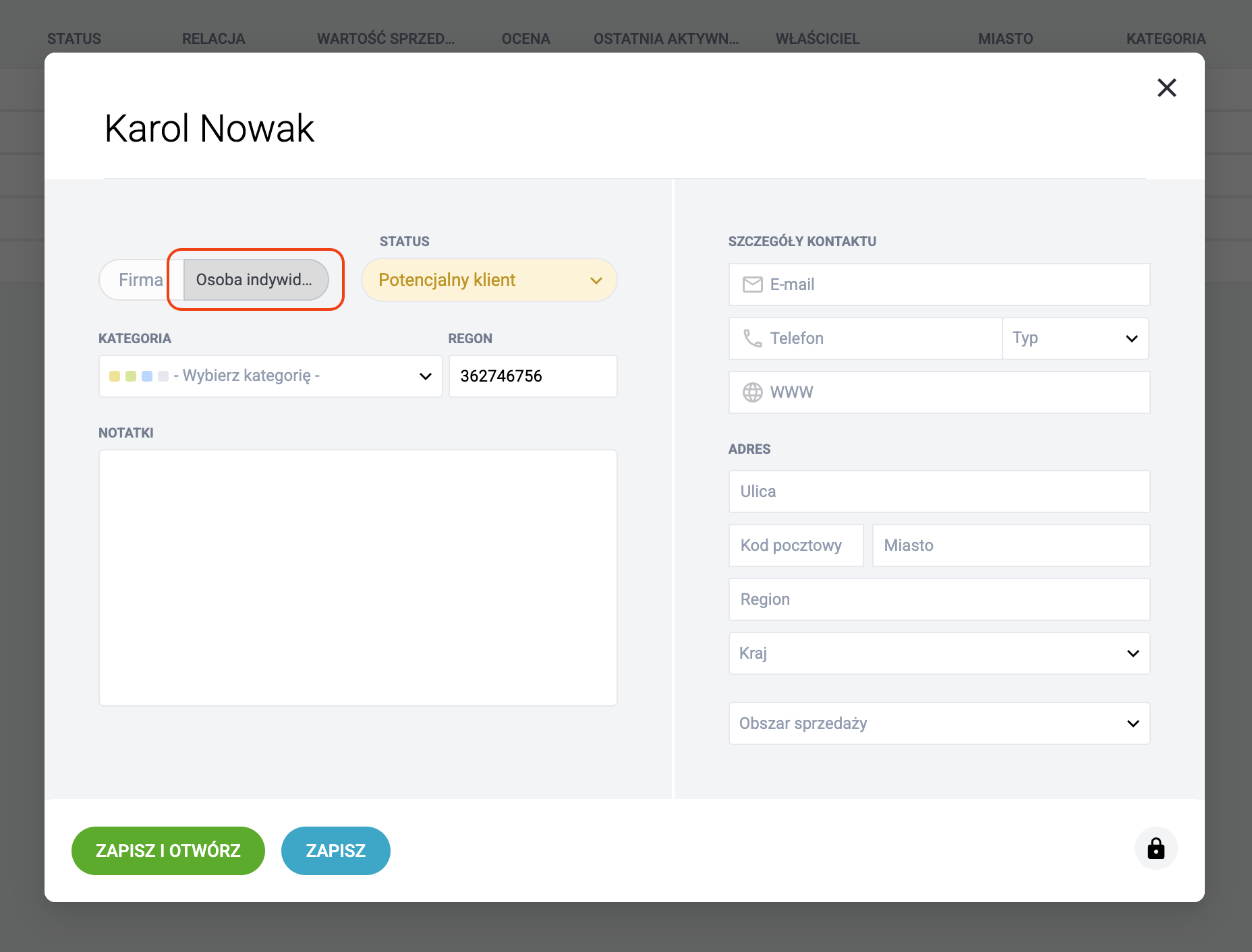Click the SZCZEGÓŁY KONTAKTU section label
Viewport: 1252px width, 952px height.
[802, 241]
